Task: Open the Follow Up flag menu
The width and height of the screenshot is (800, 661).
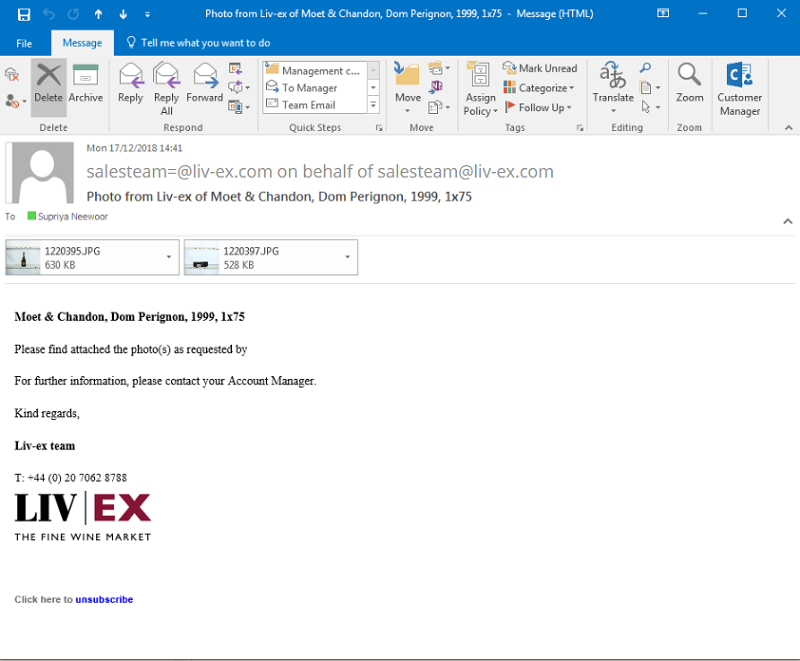Action: [538, 107]
